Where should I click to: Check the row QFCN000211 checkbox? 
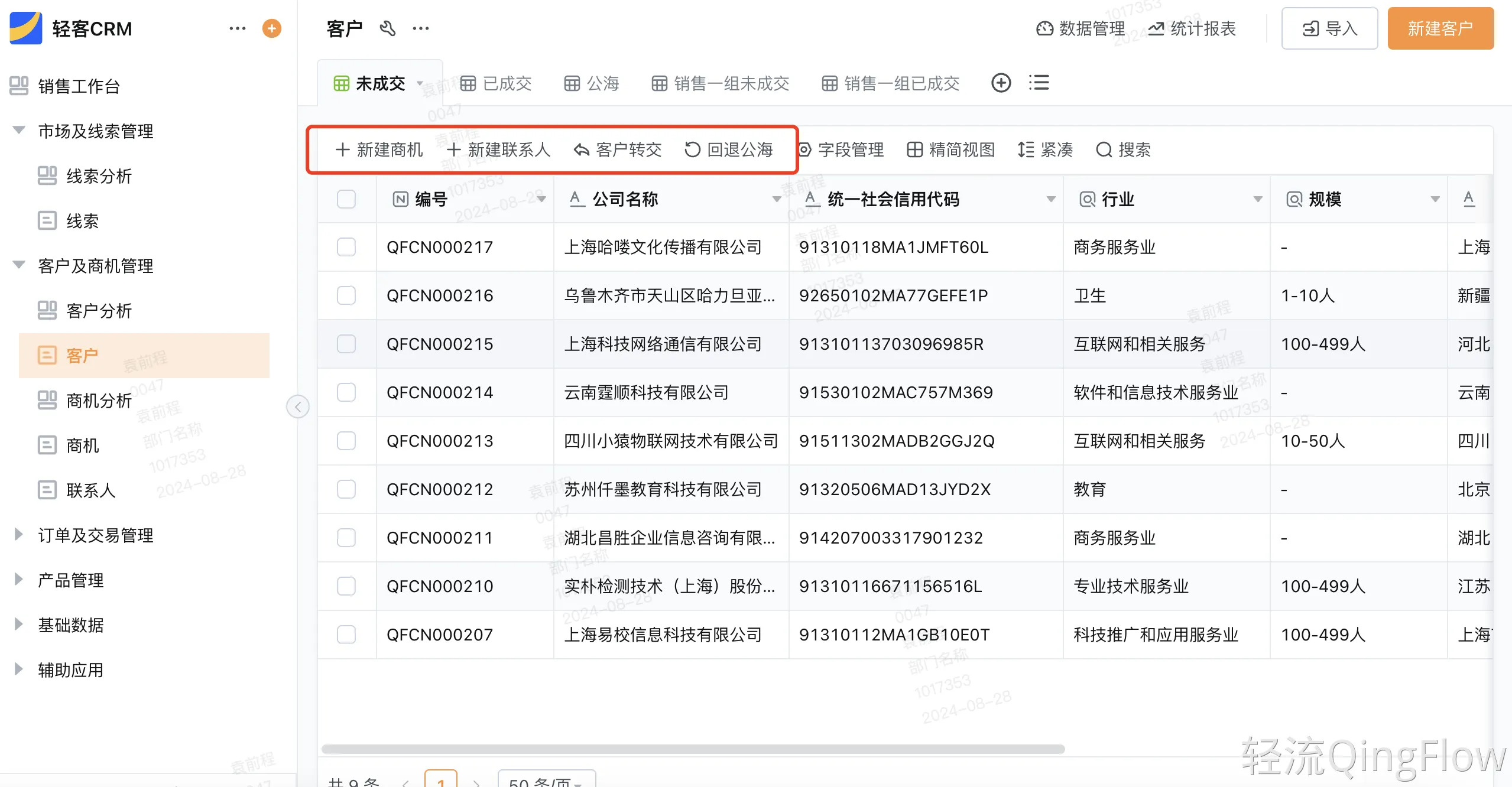click(x=346, y=538)
